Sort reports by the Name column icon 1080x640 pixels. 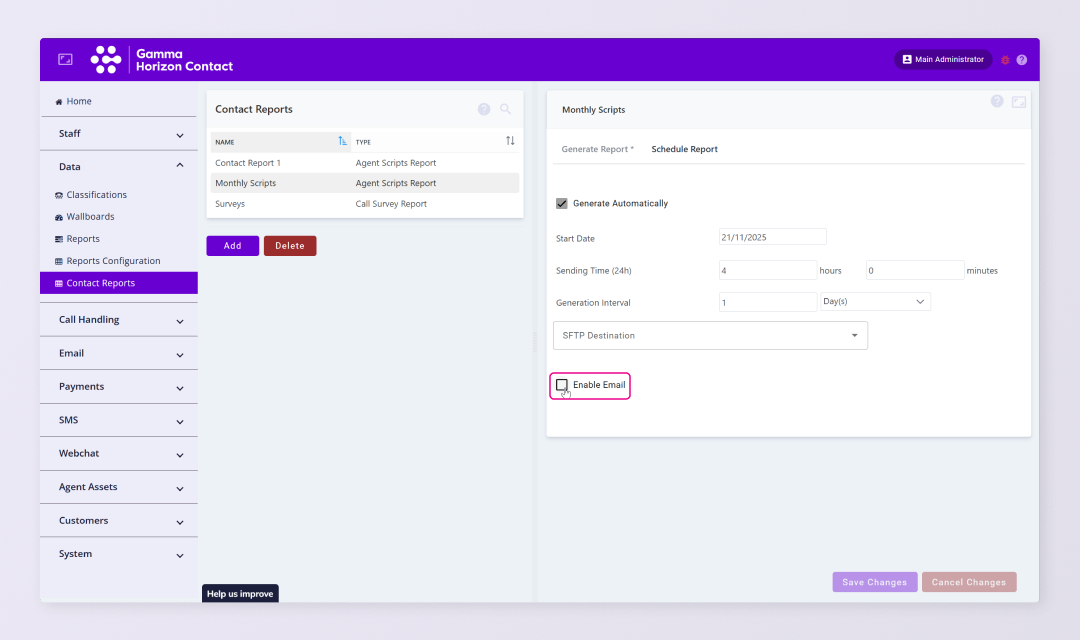coord(343,141)
